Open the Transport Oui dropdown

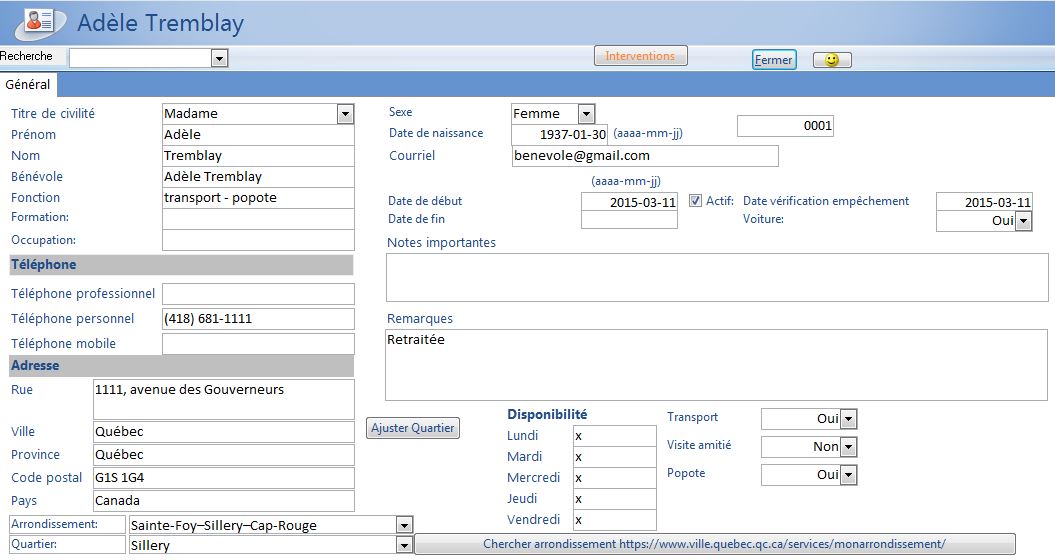coord(848,419)
